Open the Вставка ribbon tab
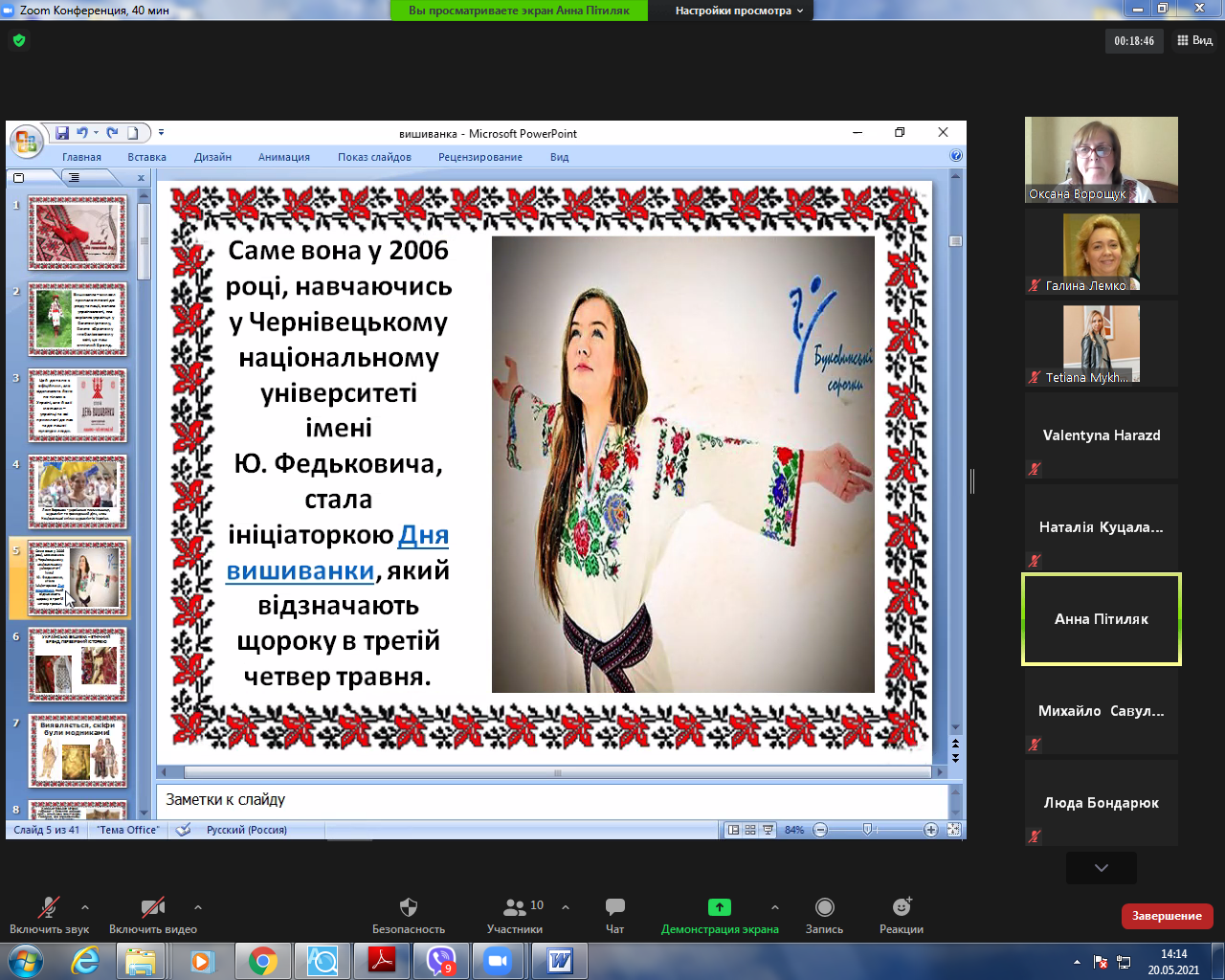Viewport: 1225px width, 980px height. [146, 157]
